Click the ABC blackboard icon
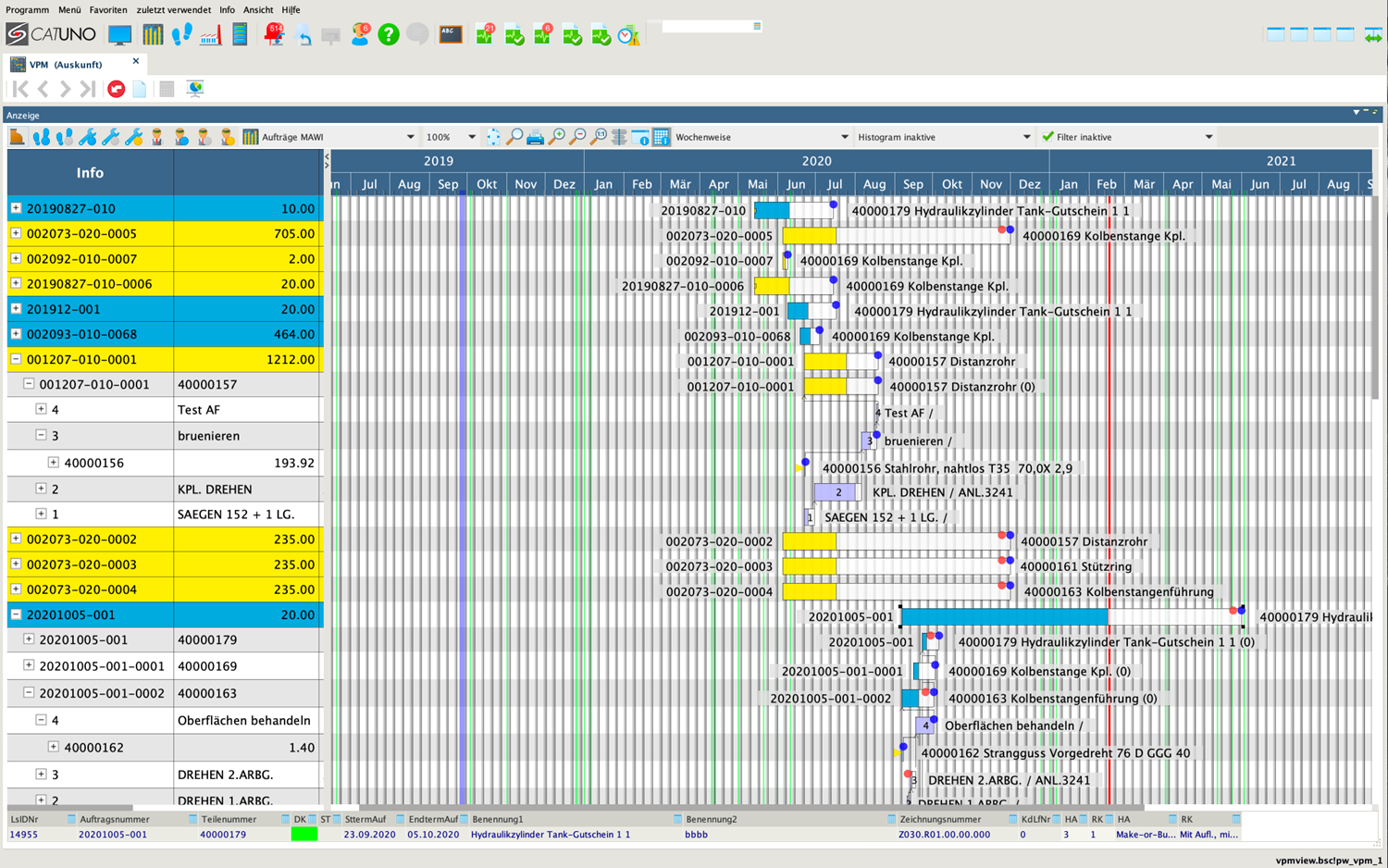 click(x=451, y=35)
